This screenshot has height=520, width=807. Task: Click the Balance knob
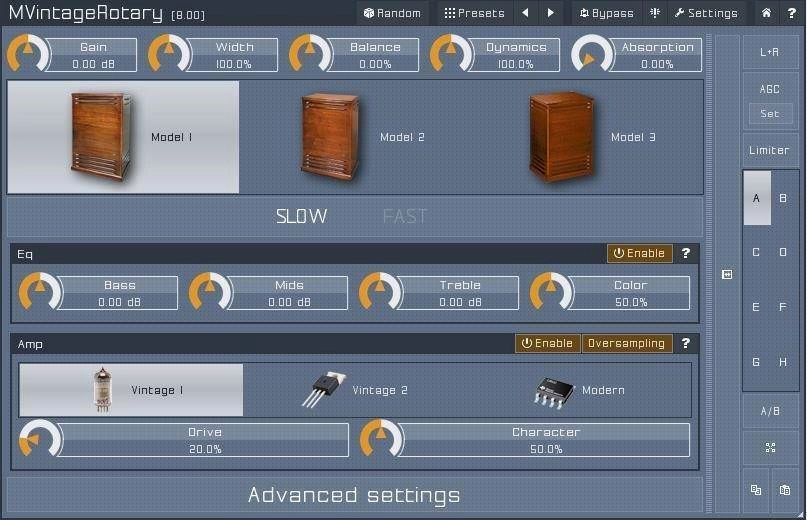[x=310, y=54]
